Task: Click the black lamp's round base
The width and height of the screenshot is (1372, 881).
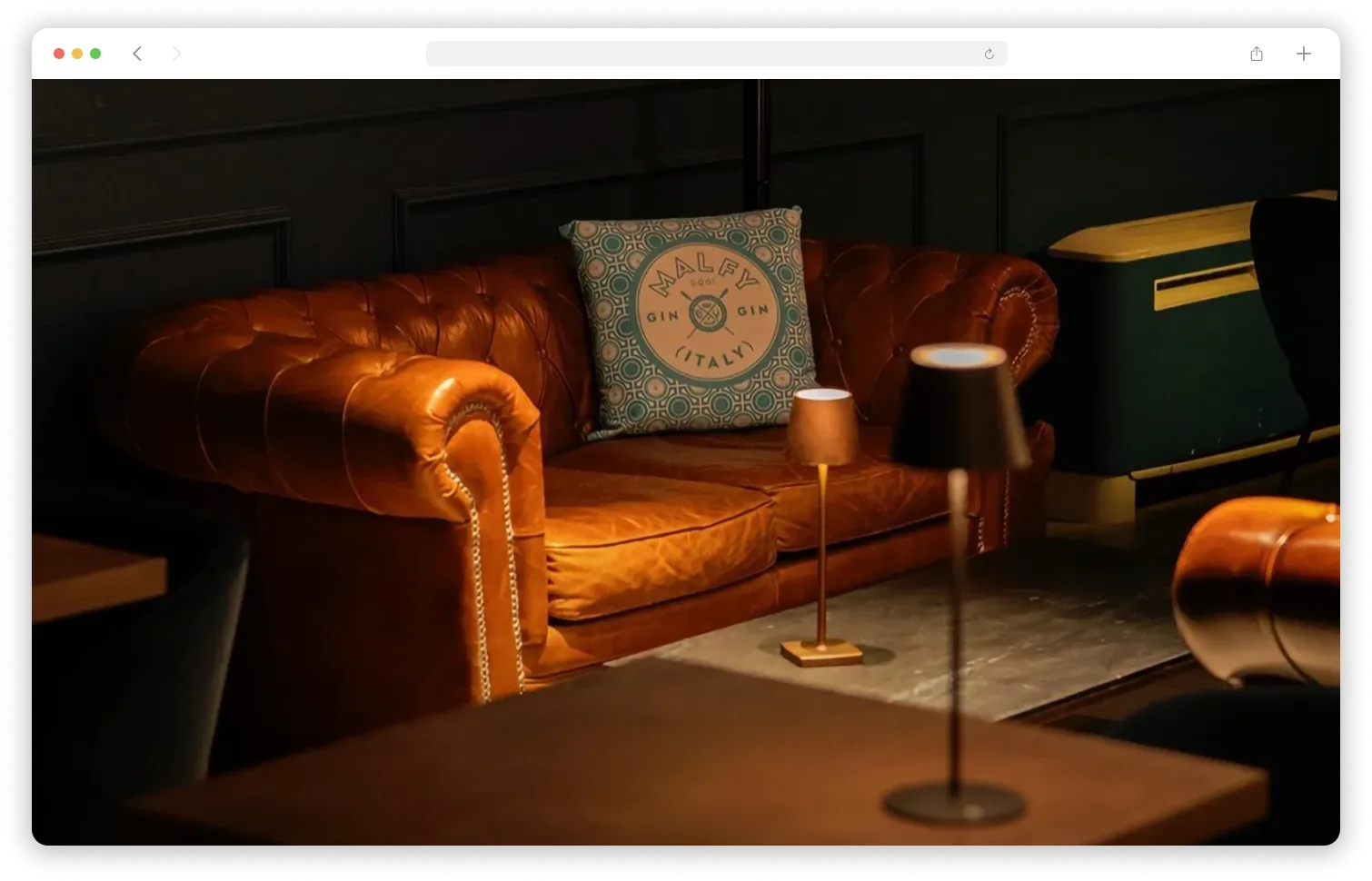Action: coord(954,804)
